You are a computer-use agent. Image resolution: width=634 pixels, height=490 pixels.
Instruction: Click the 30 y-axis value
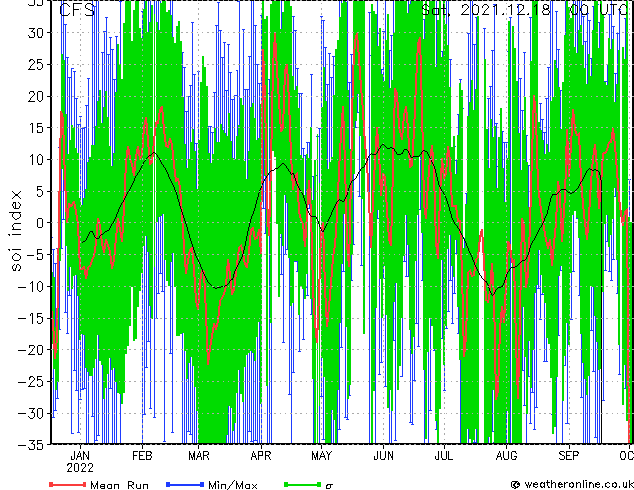pyautogui.click(x=36, y=33)
